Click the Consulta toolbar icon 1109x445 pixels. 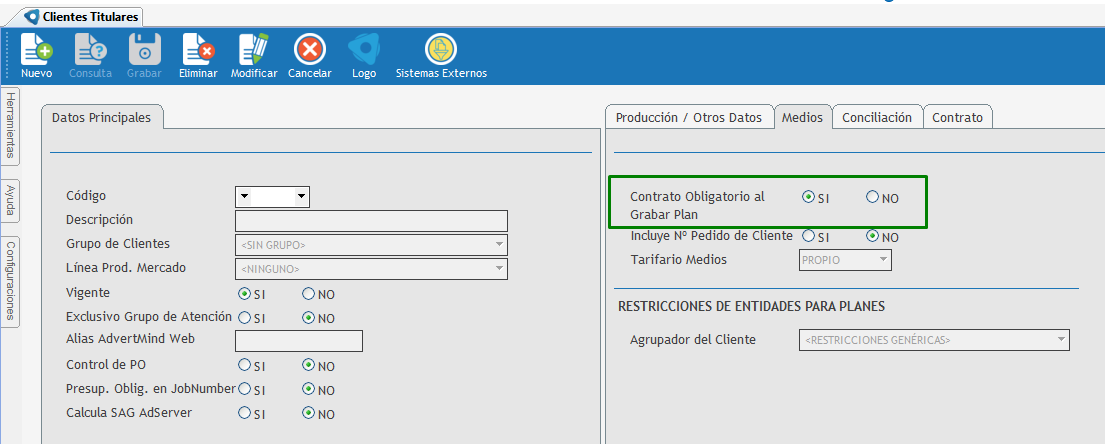click(x=91, y=50)
